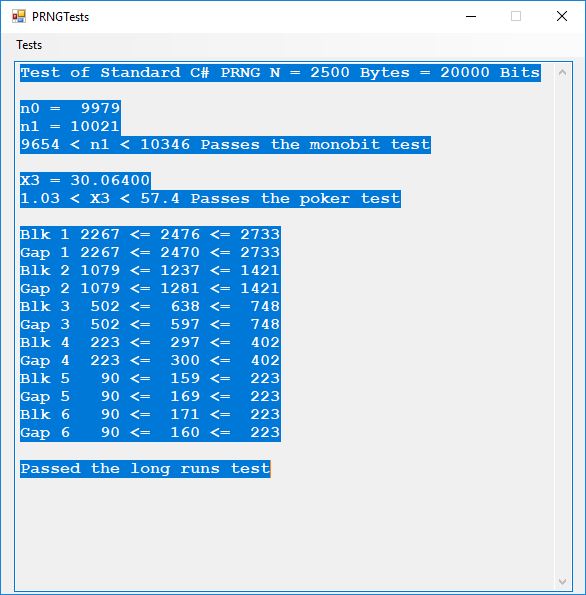This screenshot has width=586, height=595.
Task: Click the scrollbar up arrow
Action: pyautogui.click(x=562, y=72)
